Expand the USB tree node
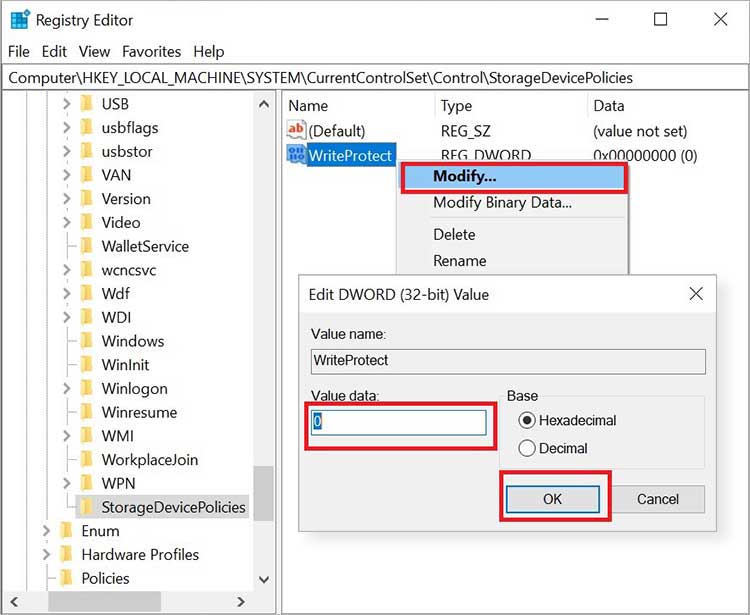The image size is (750, 615). click(x=66, y=104)
